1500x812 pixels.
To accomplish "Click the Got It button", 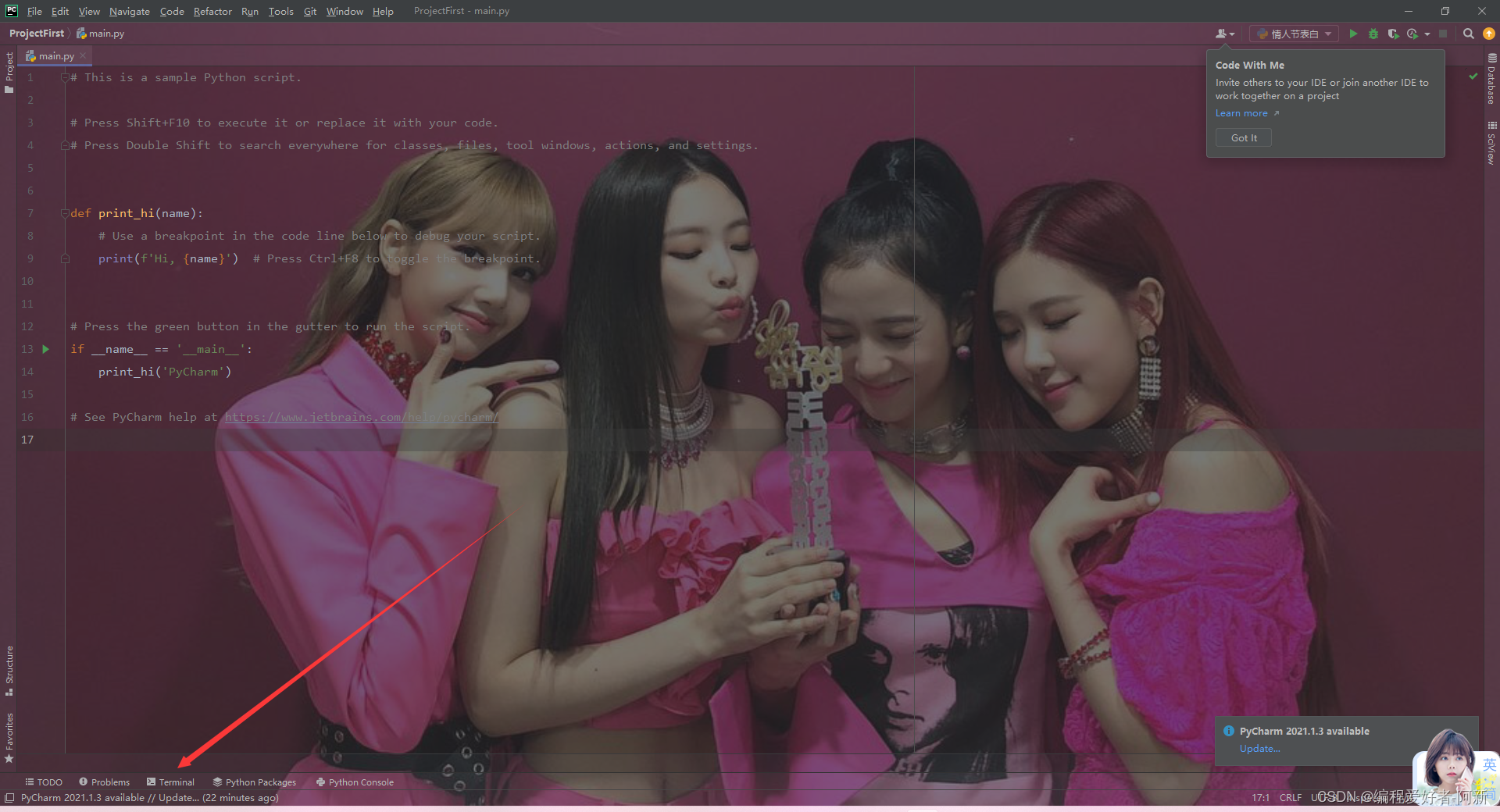I will pyautogui.click(x=1244, y=137).
